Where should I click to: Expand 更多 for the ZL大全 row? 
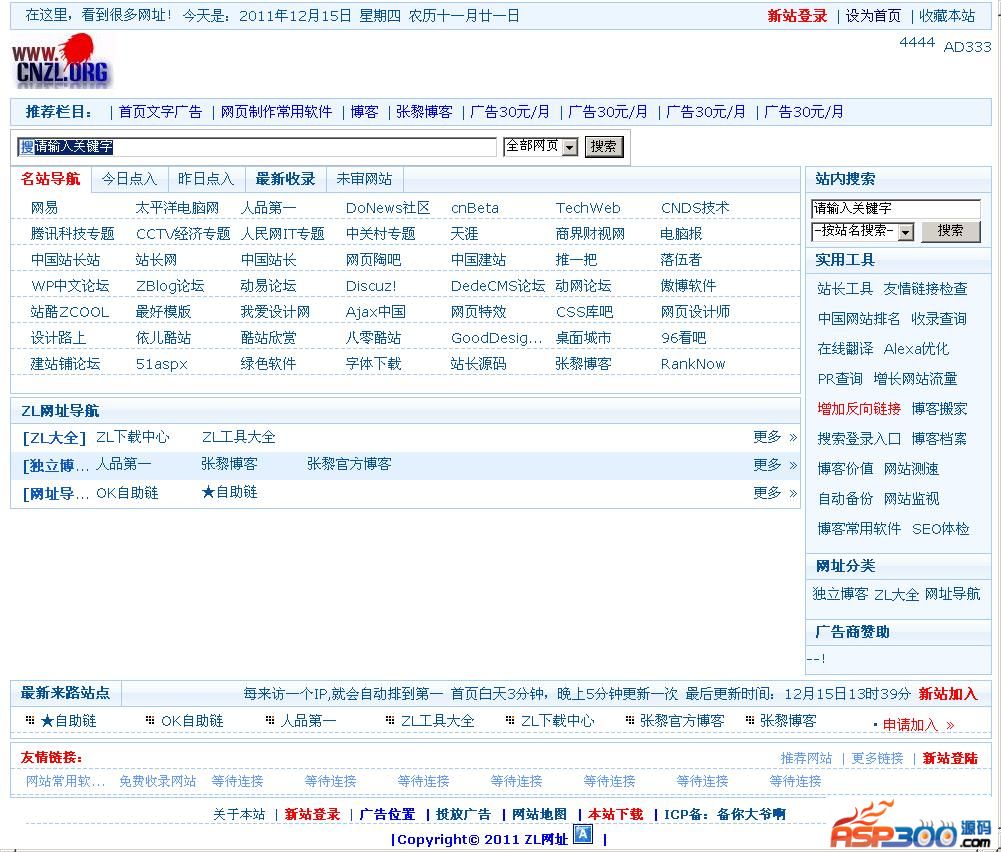(x=775, y=437)
